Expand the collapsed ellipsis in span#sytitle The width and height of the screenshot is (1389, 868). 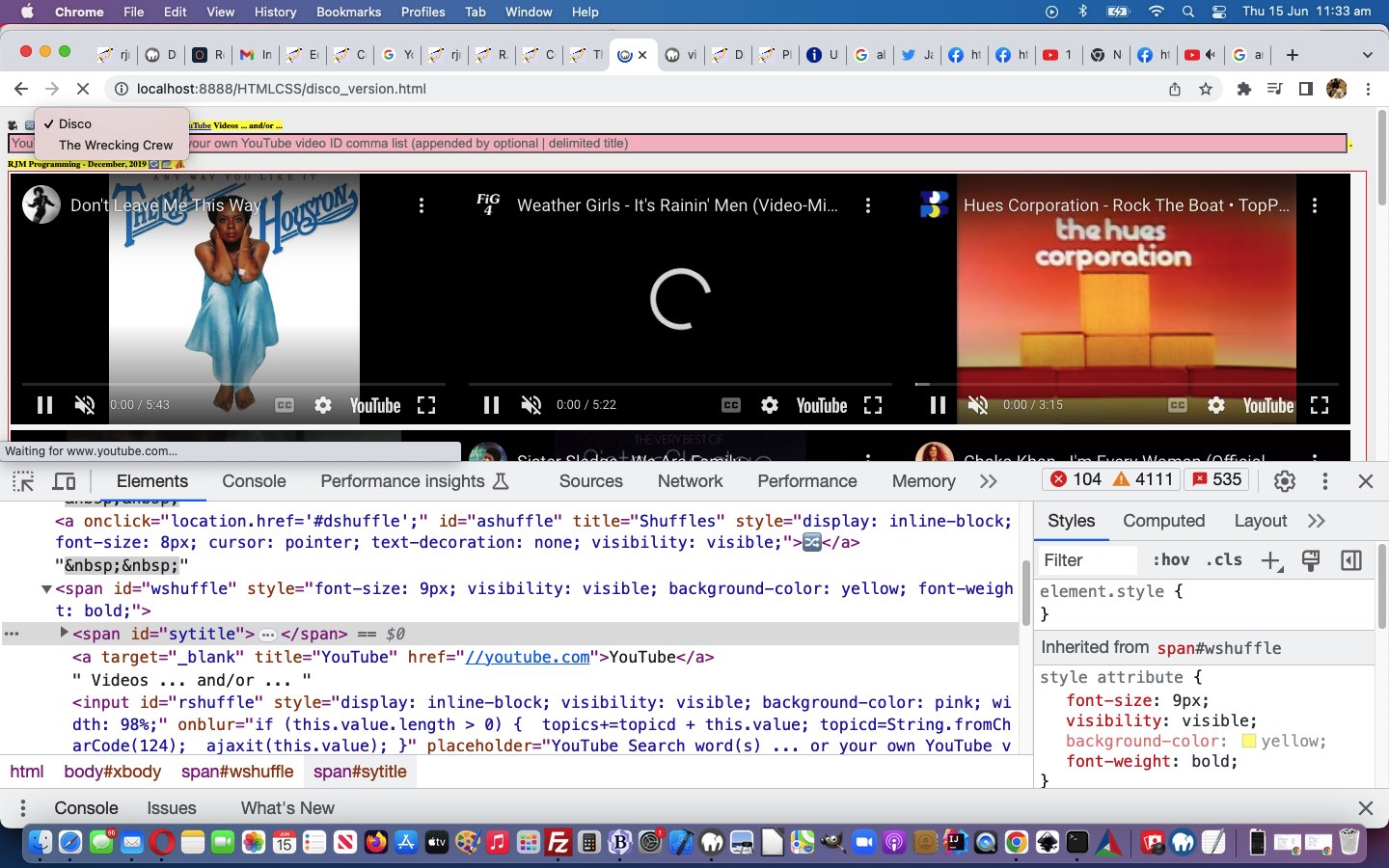[x=267, y=635]
